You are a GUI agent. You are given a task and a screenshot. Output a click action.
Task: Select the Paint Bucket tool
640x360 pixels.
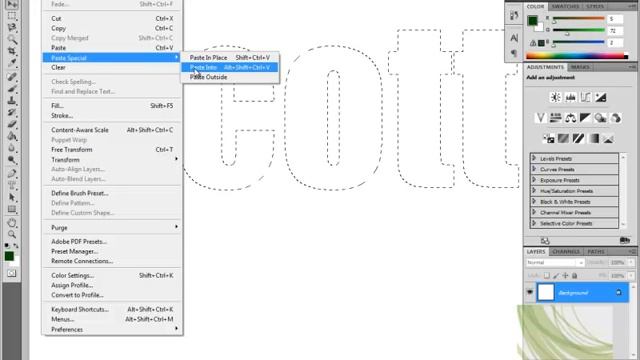[12, 136]
